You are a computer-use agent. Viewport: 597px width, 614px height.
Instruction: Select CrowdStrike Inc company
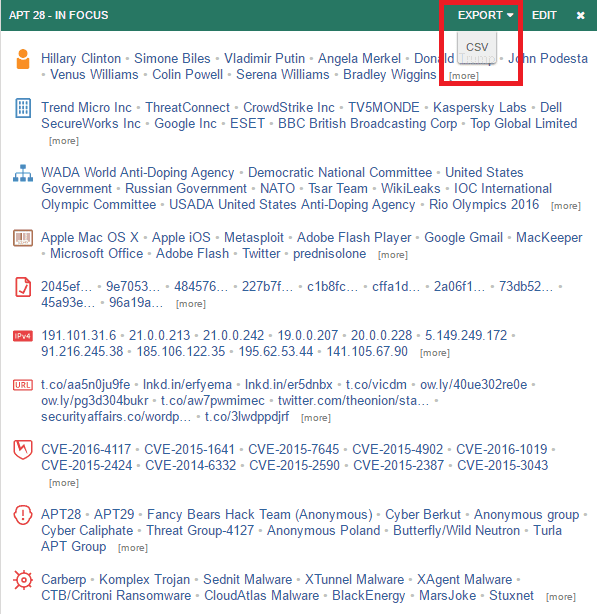point(289,107)
